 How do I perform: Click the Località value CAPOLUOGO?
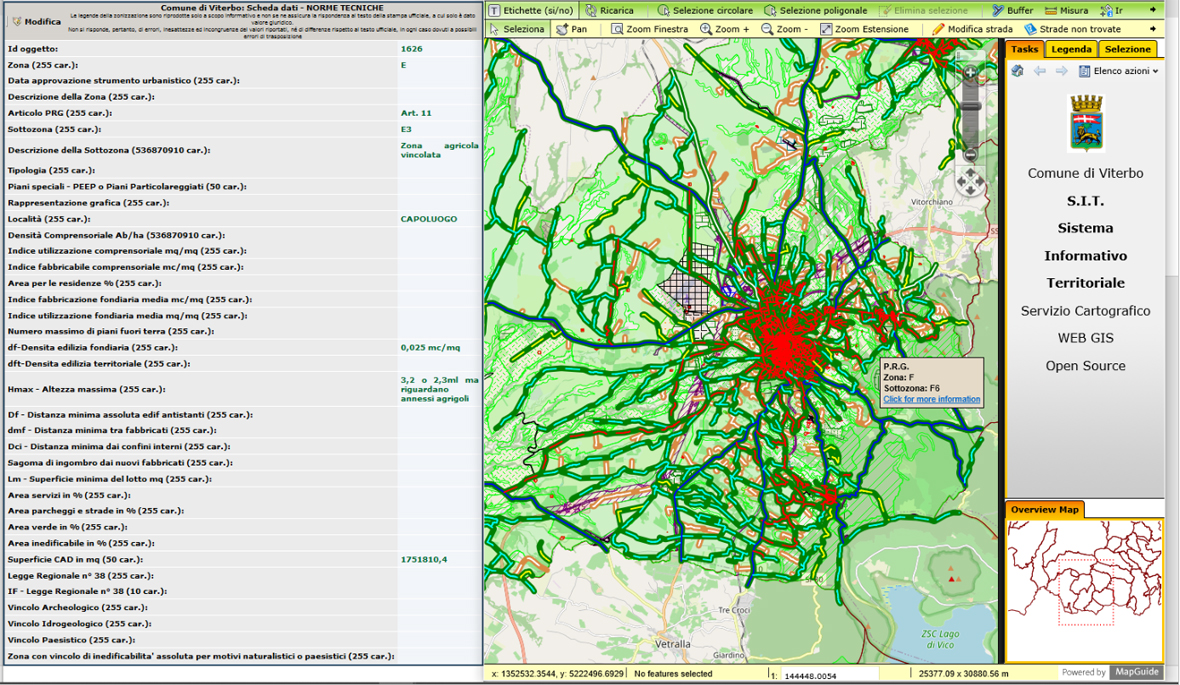429,219
